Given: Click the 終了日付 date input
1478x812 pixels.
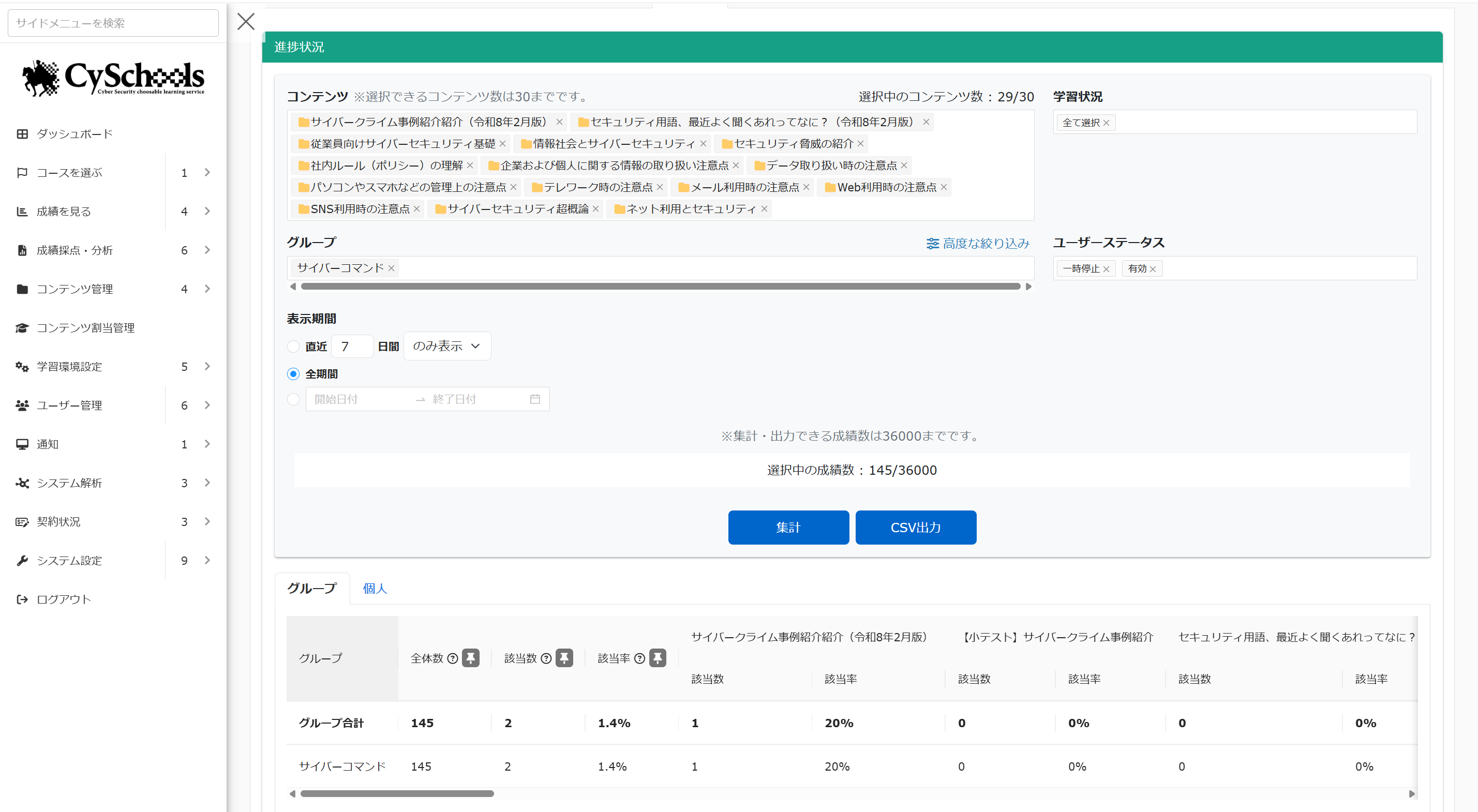Looking at the screenshot, I should [x=476, y=399].
